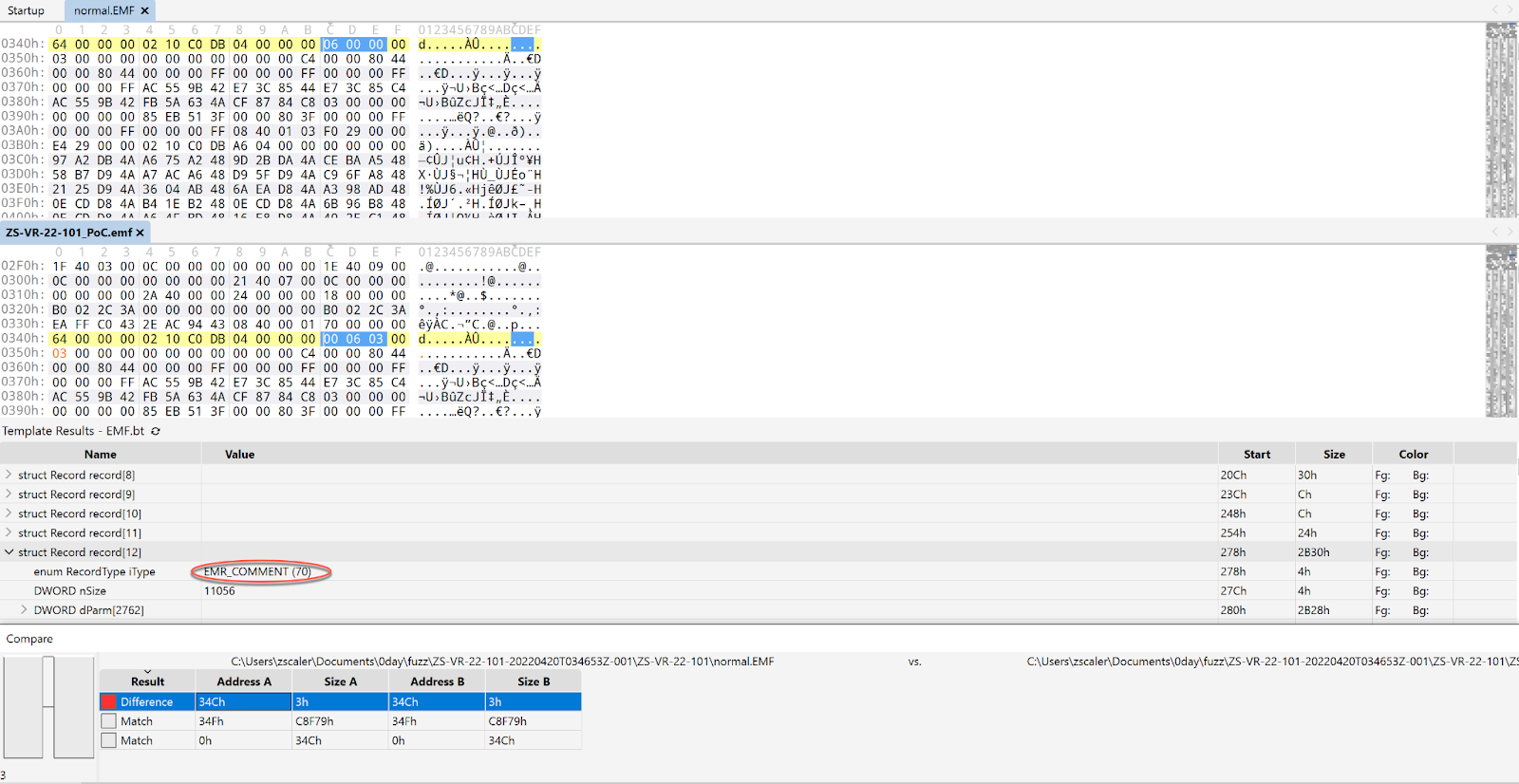Refresh the EMF.bt template results
This screenshot has height=784, width=1519.
coord(156,432)
